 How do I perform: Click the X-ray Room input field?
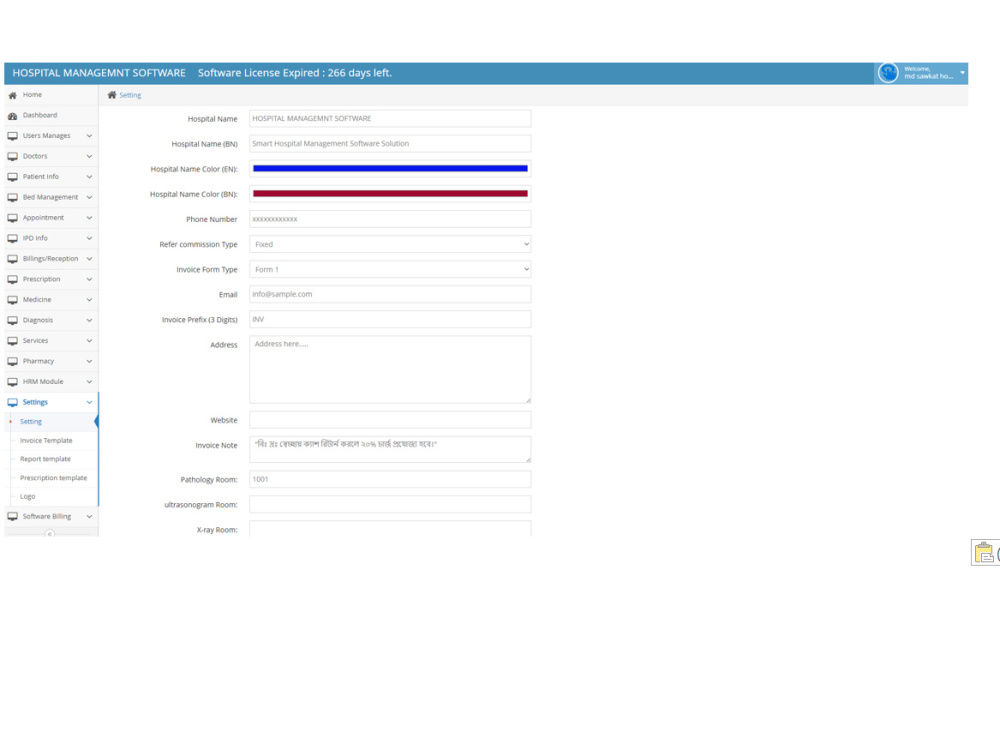(390, 529)
